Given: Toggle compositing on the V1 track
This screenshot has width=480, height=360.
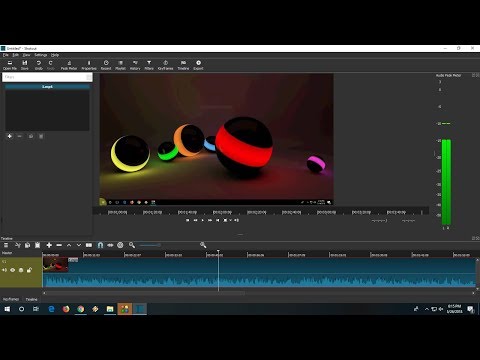Looking at the screenshot, I should [21, 270].
